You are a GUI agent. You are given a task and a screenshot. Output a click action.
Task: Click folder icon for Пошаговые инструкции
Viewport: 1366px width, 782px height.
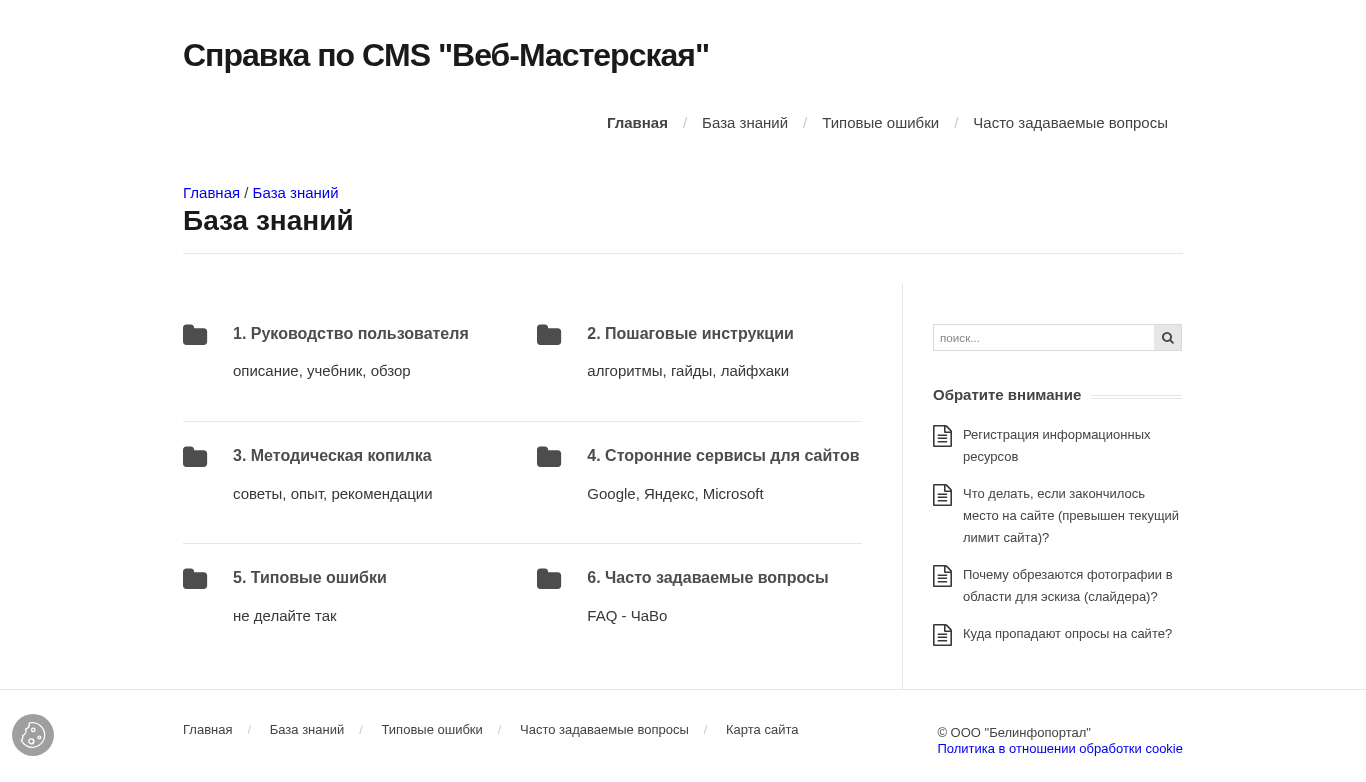pyautogui.click(x=549, y=335)
